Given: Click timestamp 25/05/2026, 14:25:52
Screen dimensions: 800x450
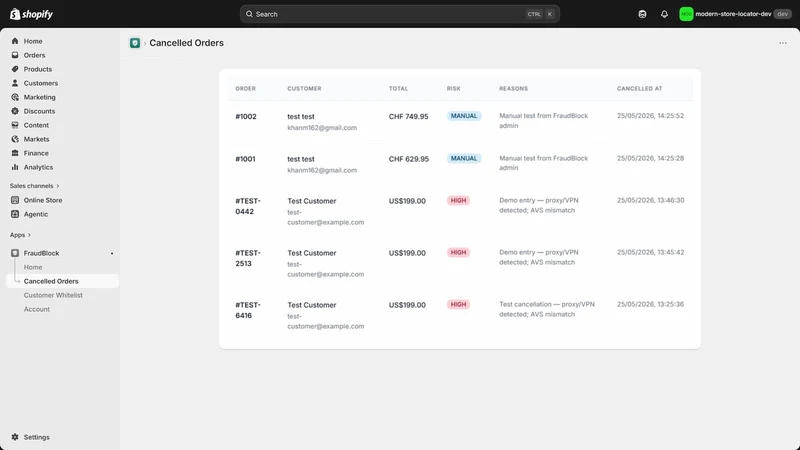Looking at the screenshot, I should [651, 116].
